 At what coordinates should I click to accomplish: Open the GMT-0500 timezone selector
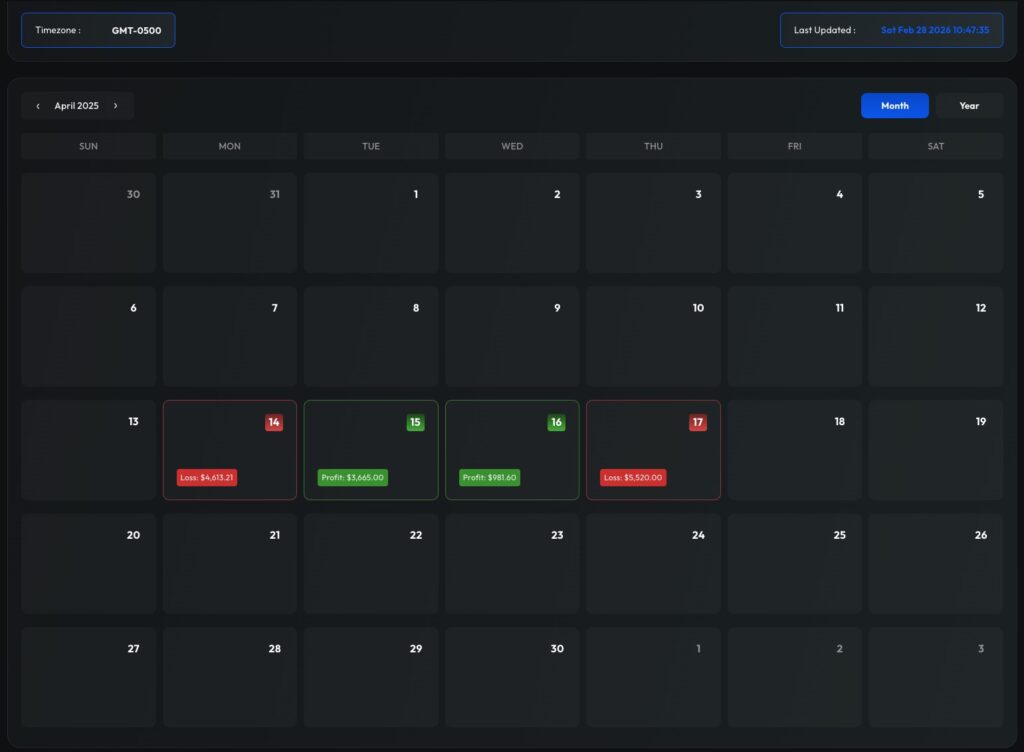(139, 30)
